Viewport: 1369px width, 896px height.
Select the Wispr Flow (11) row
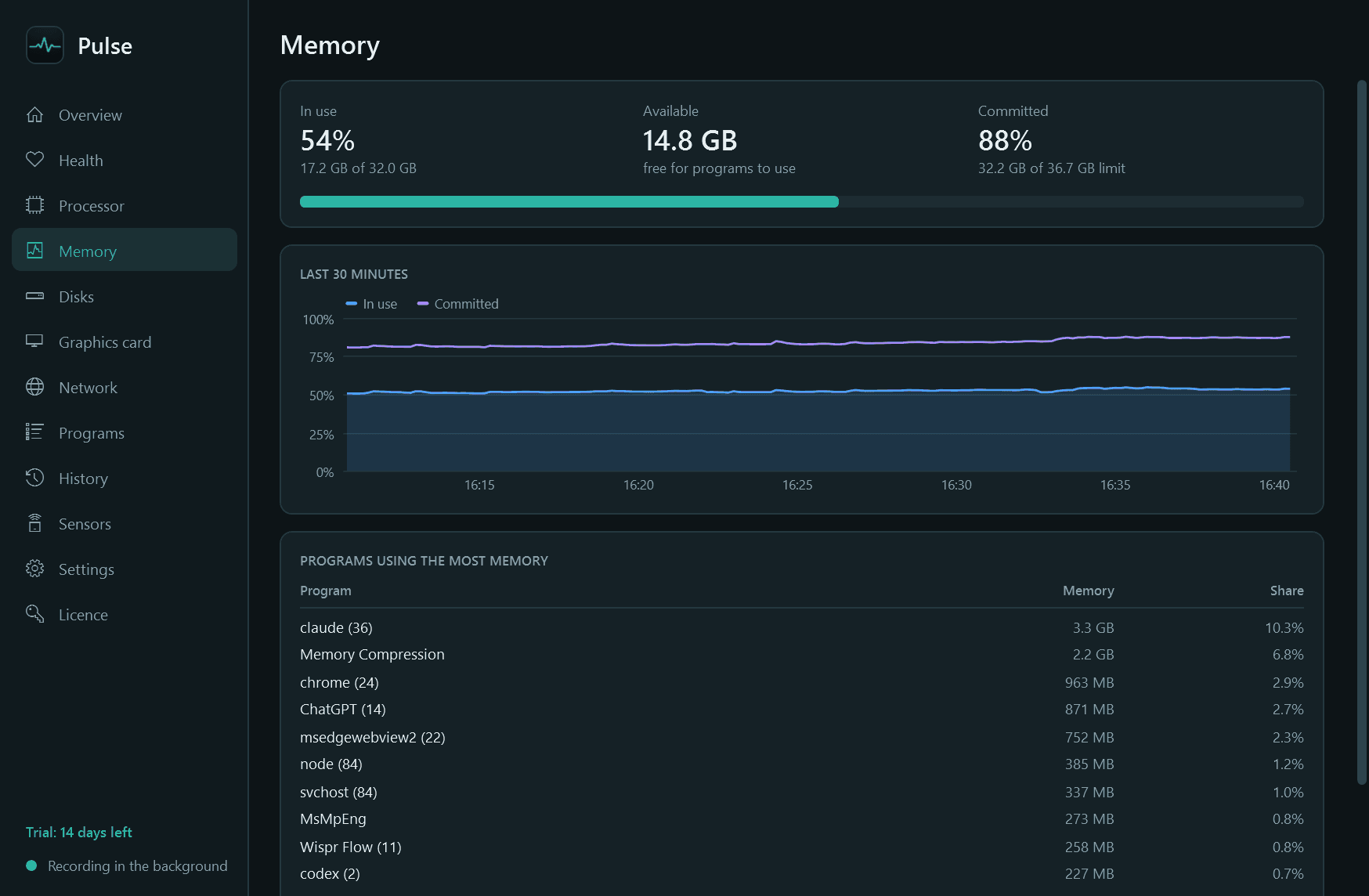coord(802,847)
